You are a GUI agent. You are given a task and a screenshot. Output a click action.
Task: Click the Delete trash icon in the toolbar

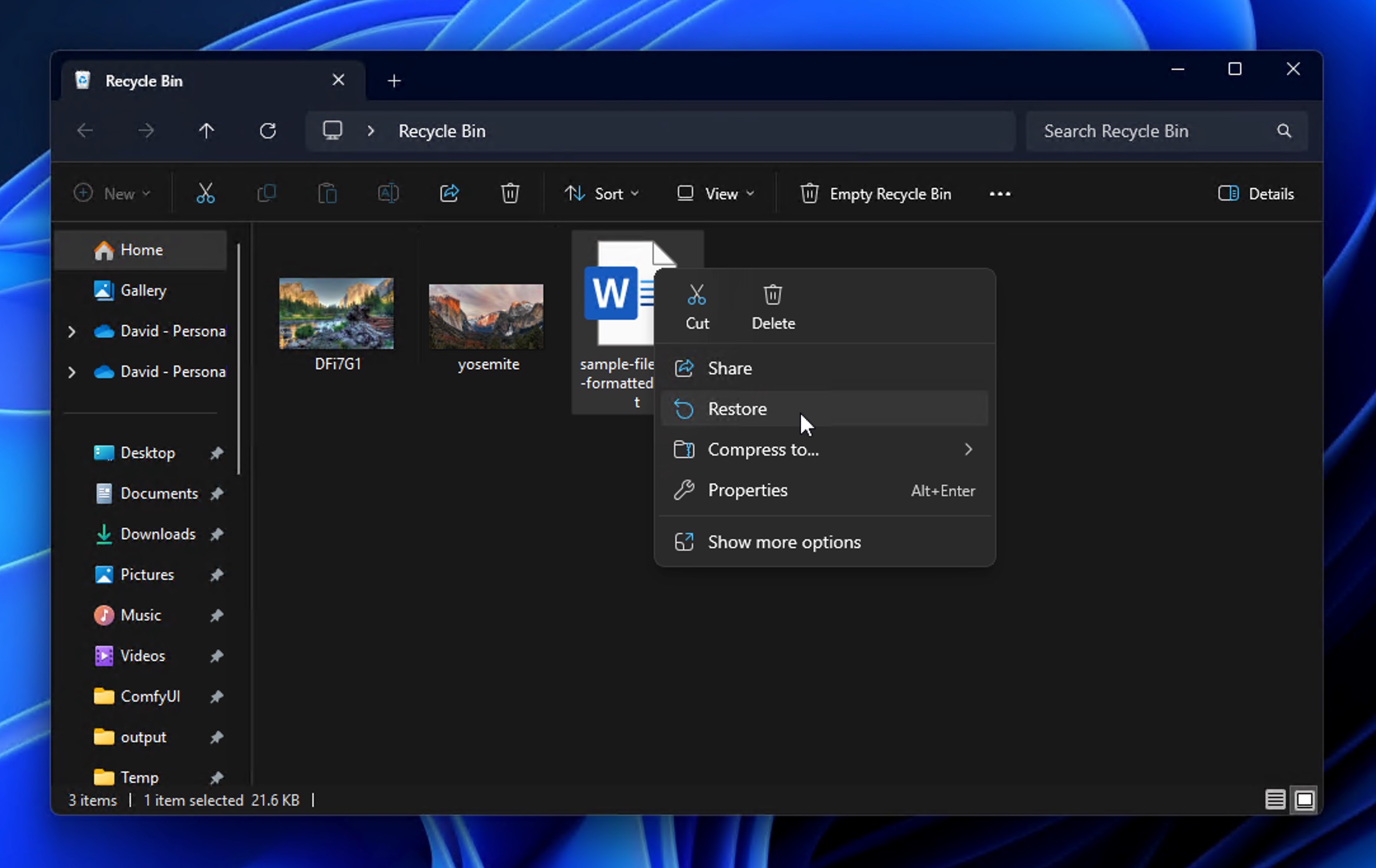pyautogui.click(x=510, y=194)
